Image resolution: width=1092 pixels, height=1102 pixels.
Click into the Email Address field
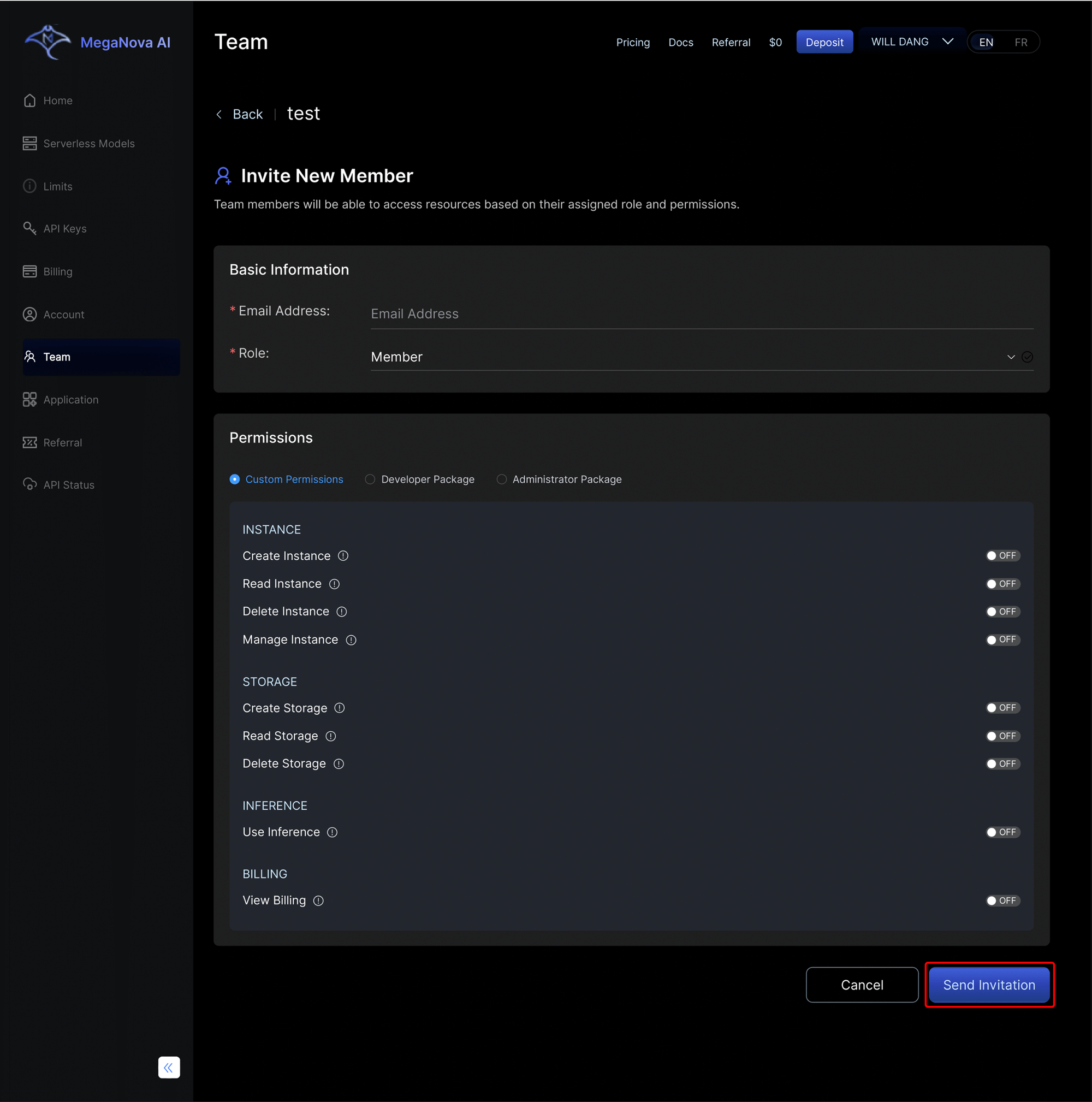click(701, 313)
